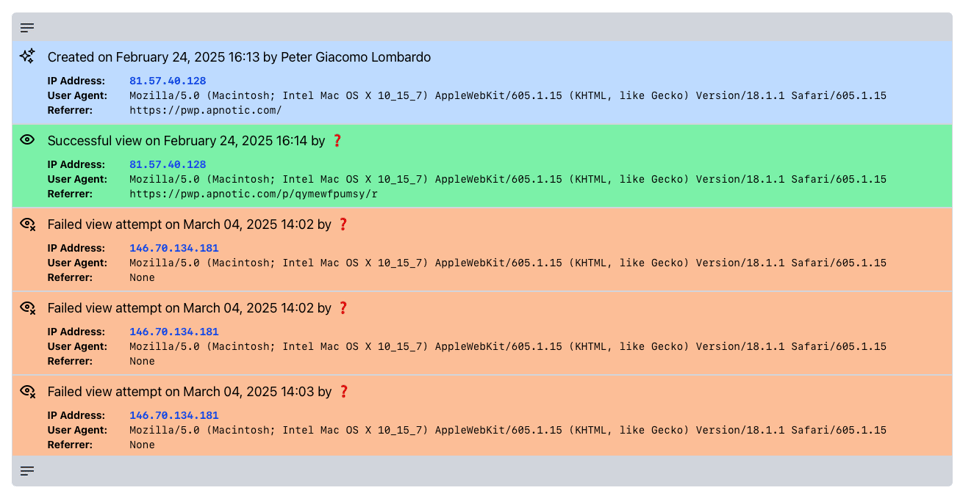The height and width of the screenshot is (493, 960).
Task: Click the sparkle icon beside the Created entry
Action: point(27,57)
